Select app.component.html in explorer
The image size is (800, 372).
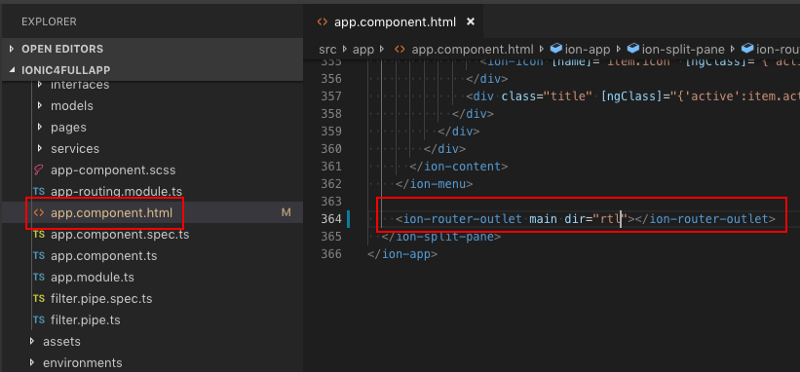[x=112, y=212]
